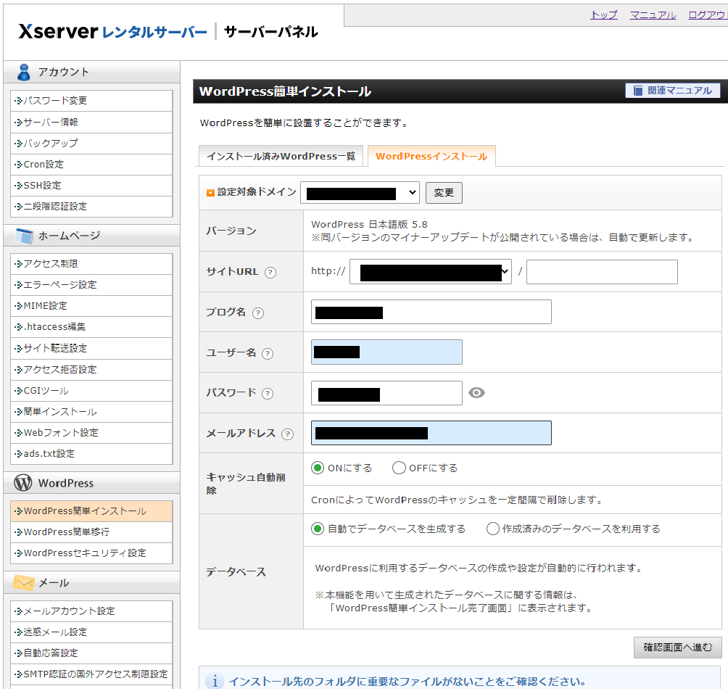728x689 pixels.
Task: Click the WordPress logo icon in sidebar
Action: [23, 482]
